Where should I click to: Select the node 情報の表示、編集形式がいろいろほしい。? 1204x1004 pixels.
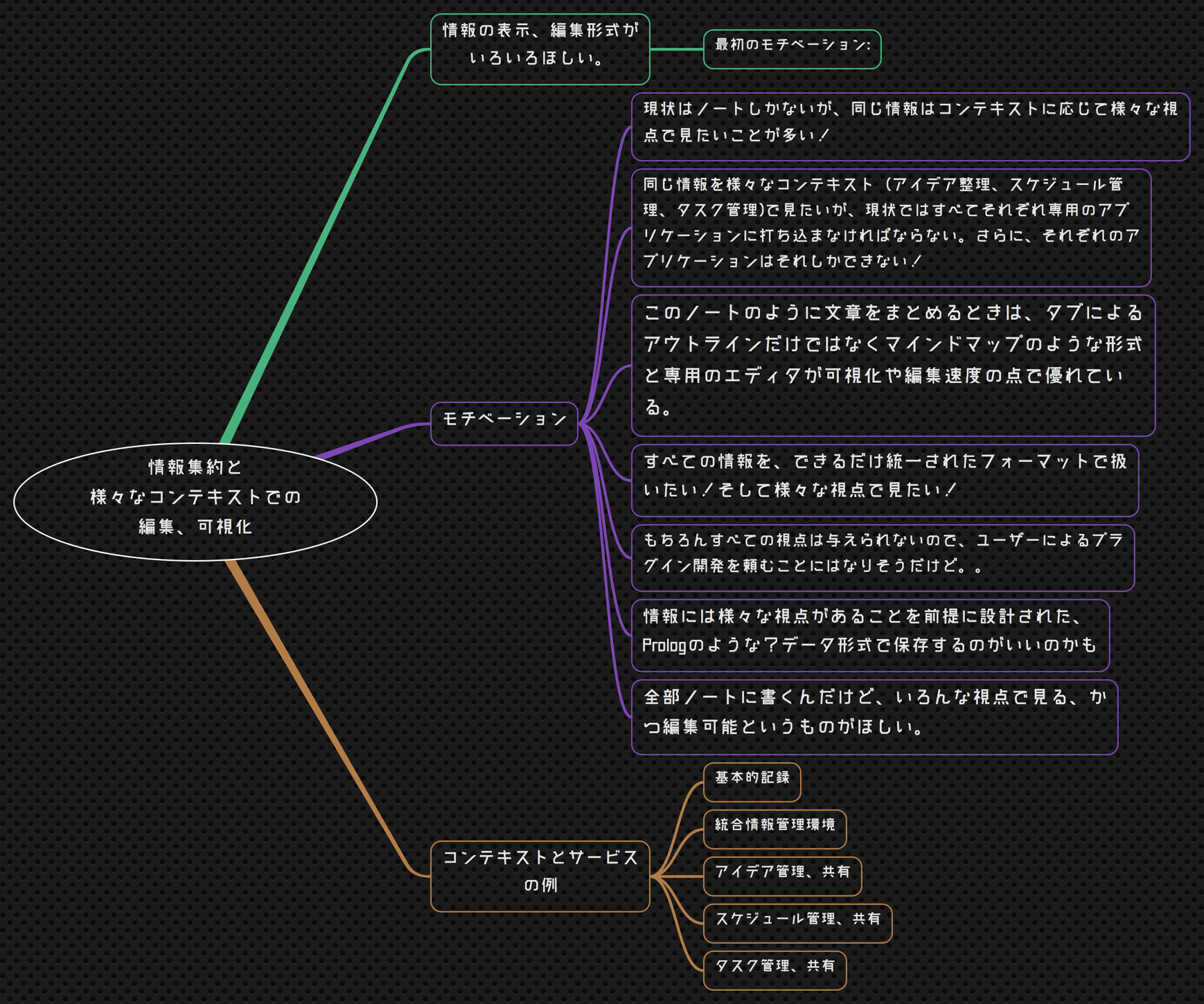tap(540, 49)
